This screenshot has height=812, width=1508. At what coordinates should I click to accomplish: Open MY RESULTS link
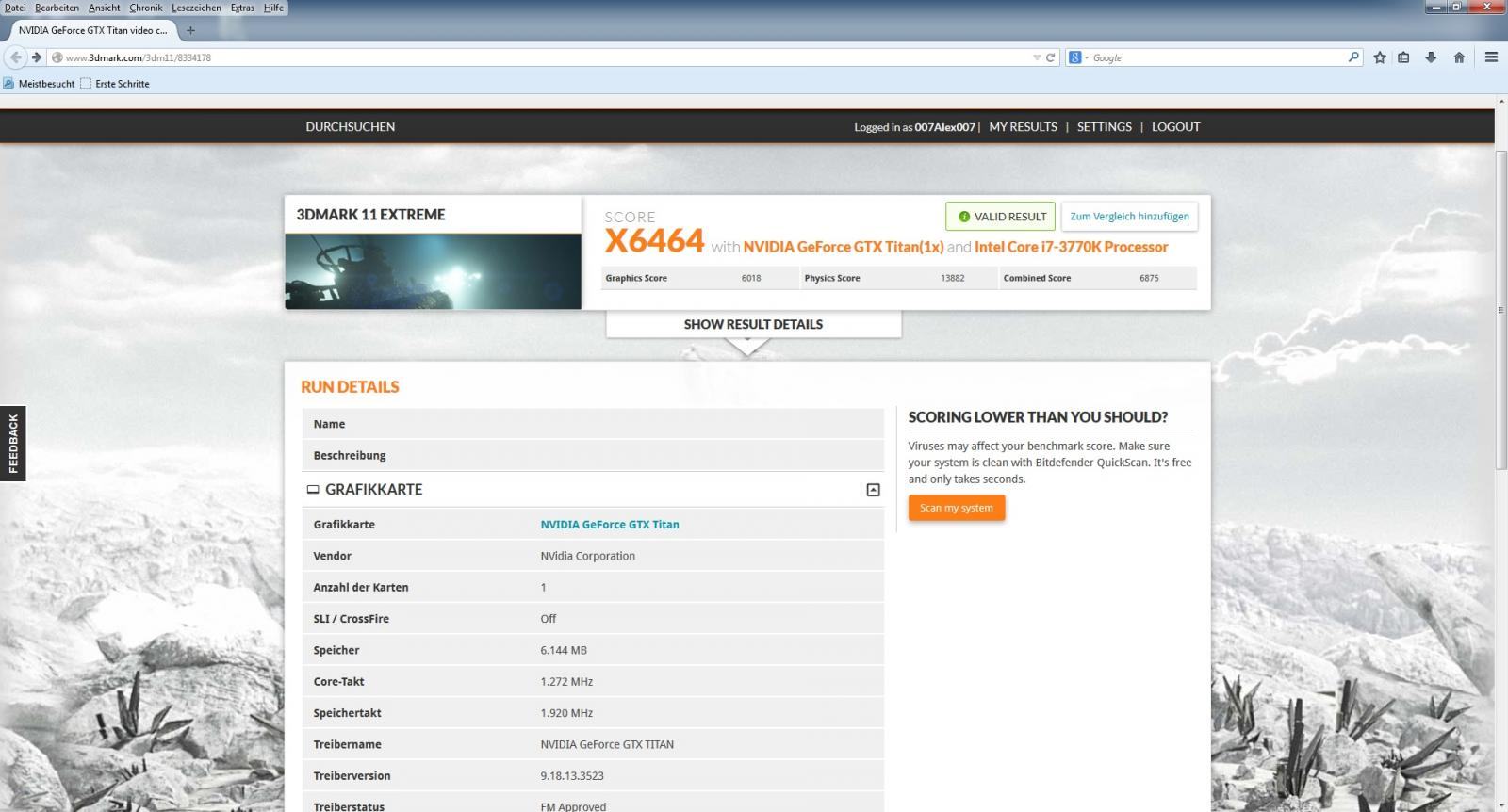(1023, 126)
